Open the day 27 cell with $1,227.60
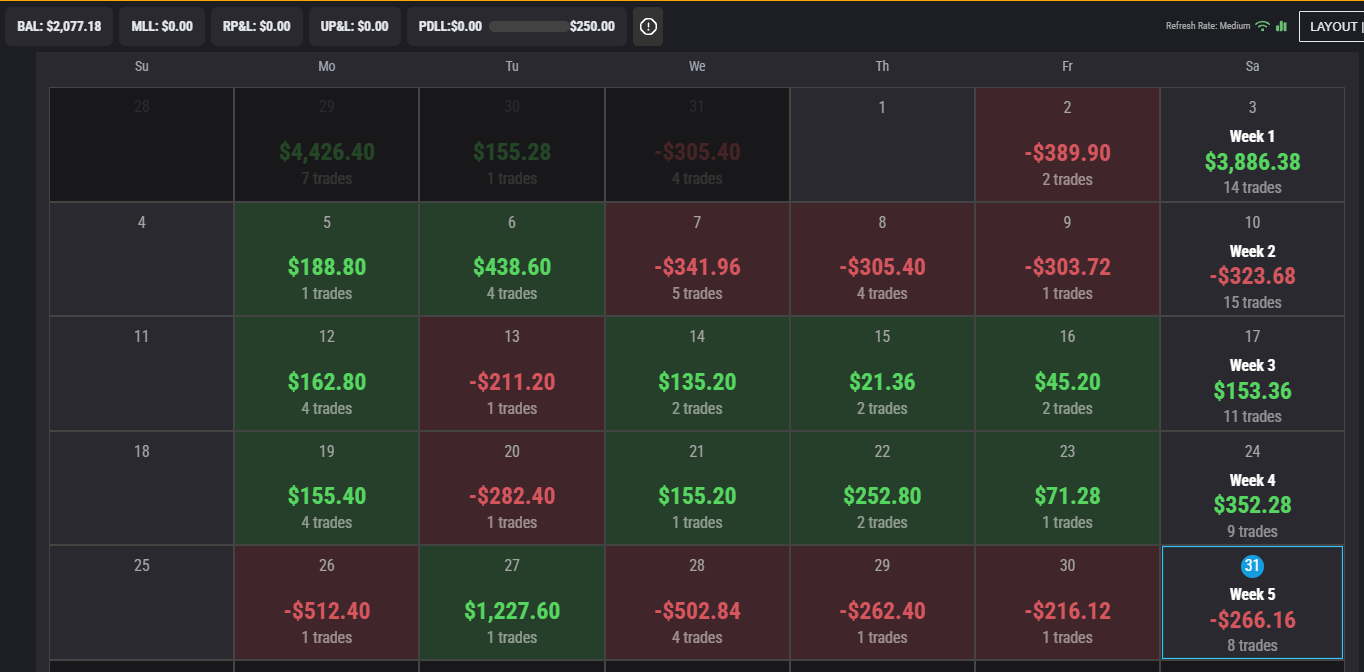This screenshot has height=672, width=1364. [512, 603]
